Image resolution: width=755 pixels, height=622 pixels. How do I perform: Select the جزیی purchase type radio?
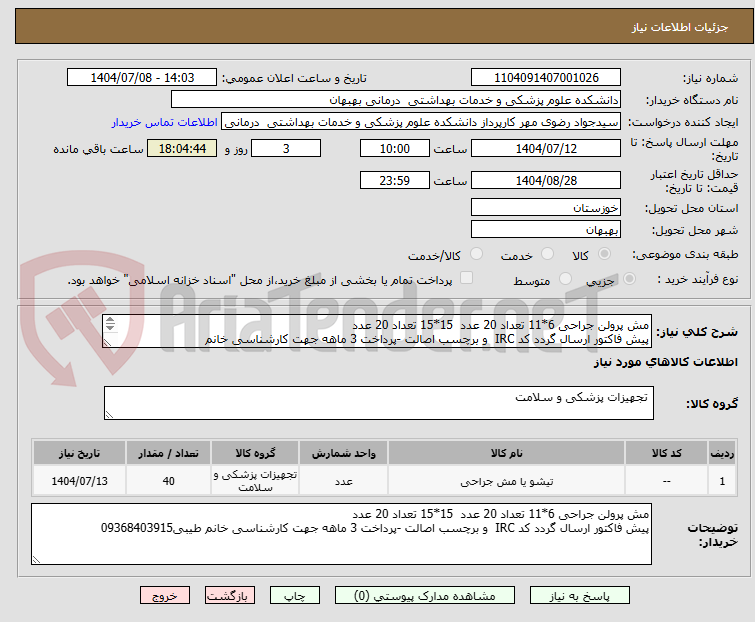629,279
